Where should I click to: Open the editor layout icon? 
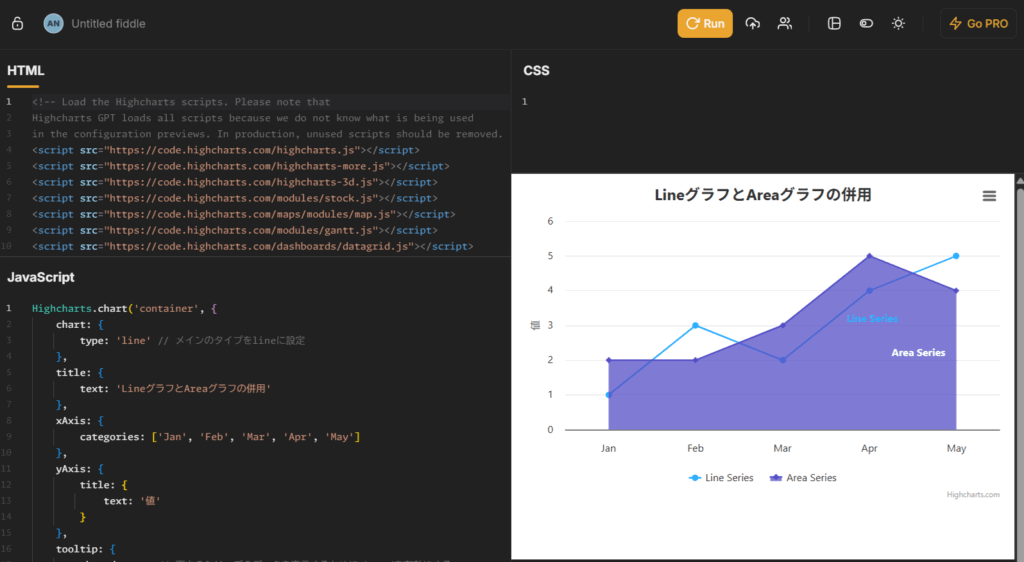pyautogui.click(x=834, y=23)
